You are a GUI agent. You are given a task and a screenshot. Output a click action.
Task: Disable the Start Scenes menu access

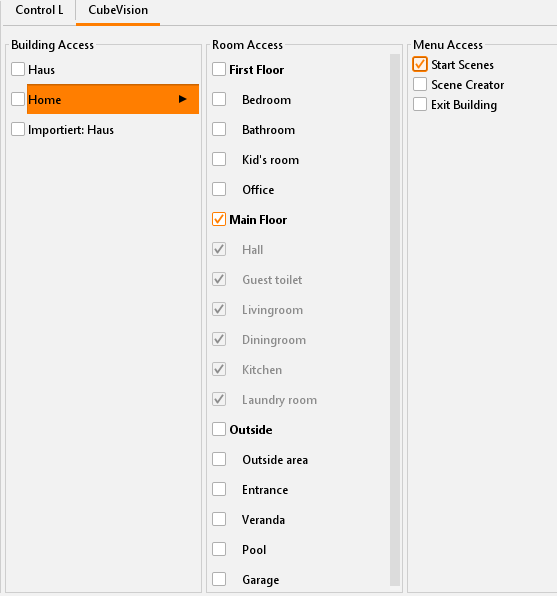(x=420, y=64)
